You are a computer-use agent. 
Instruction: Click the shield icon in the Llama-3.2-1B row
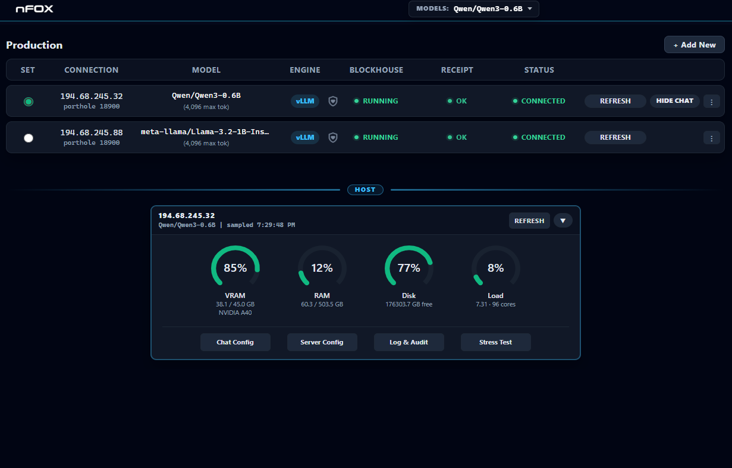click(x=333, y=137)
